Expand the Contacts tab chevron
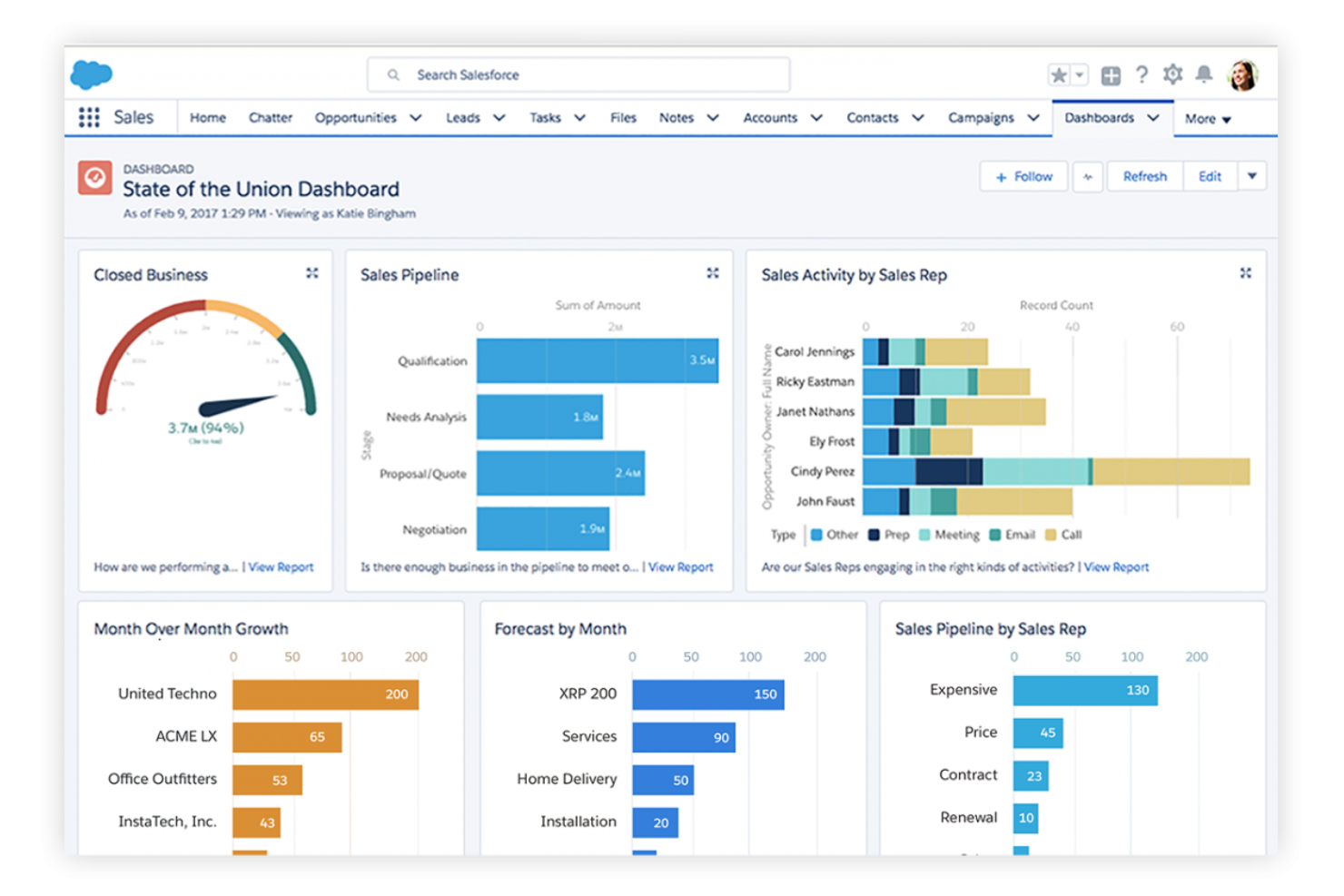 [918, 117]
